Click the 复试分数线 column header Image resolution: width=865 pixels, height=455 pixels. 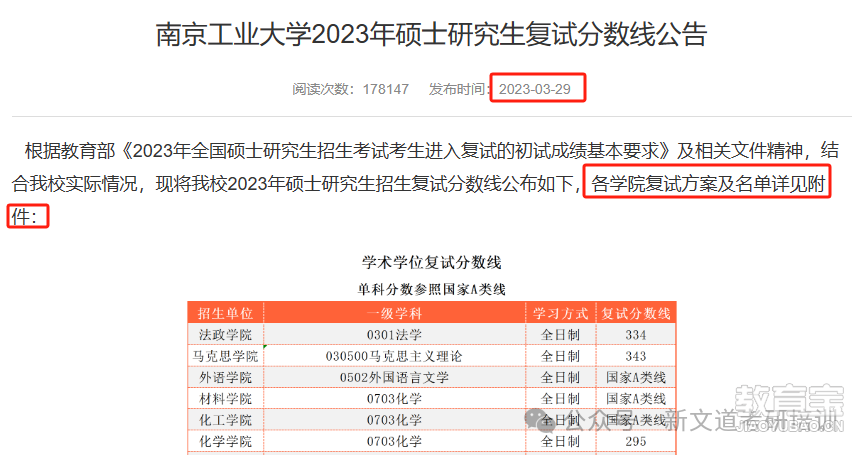pos(636,313)
